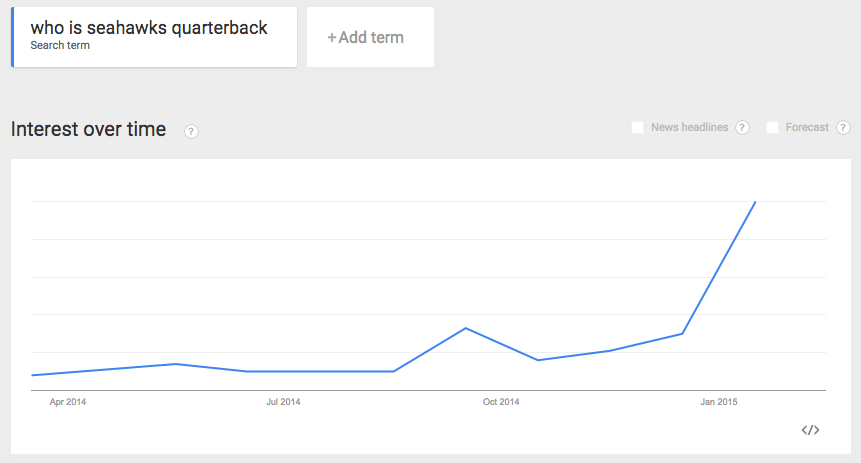The image size is (861, 463).
Task: Click the Jul 2014 axis label
Action: (x=283, y=402)
